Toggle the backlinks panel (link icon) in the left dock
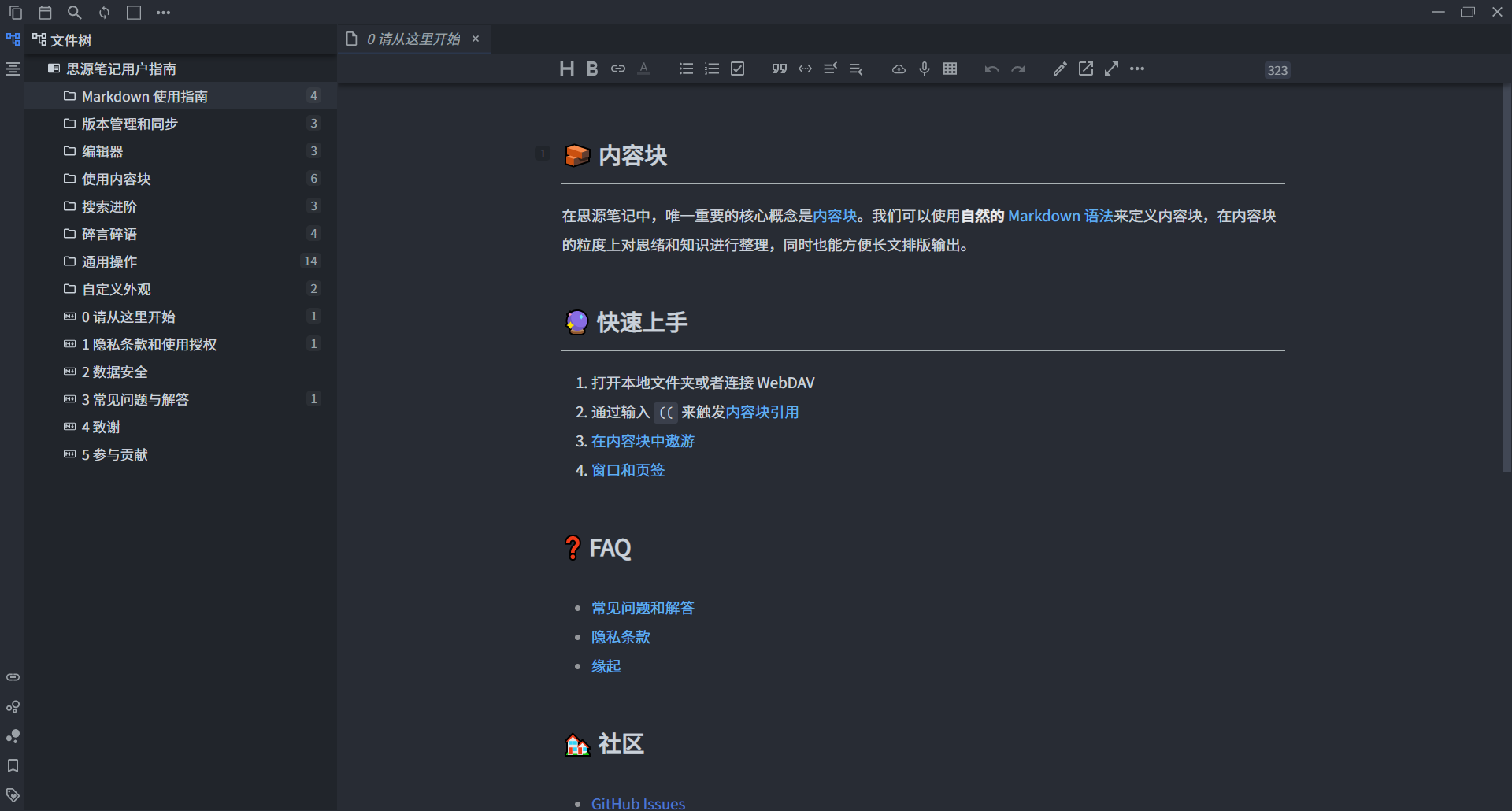 [13, 677]
